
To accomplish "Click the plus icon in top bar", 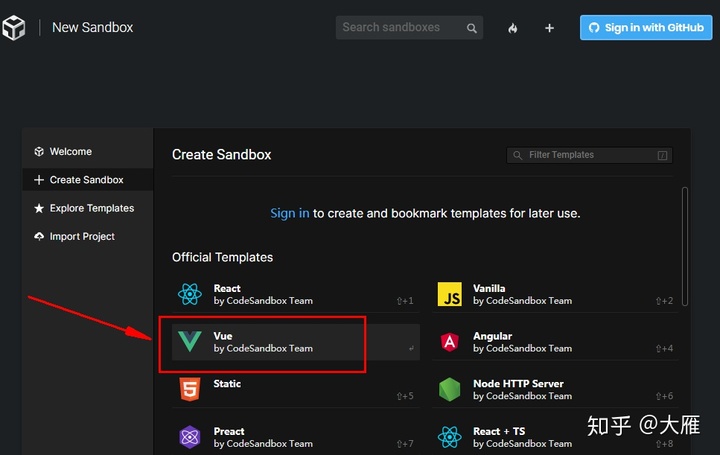I will 549,28.
